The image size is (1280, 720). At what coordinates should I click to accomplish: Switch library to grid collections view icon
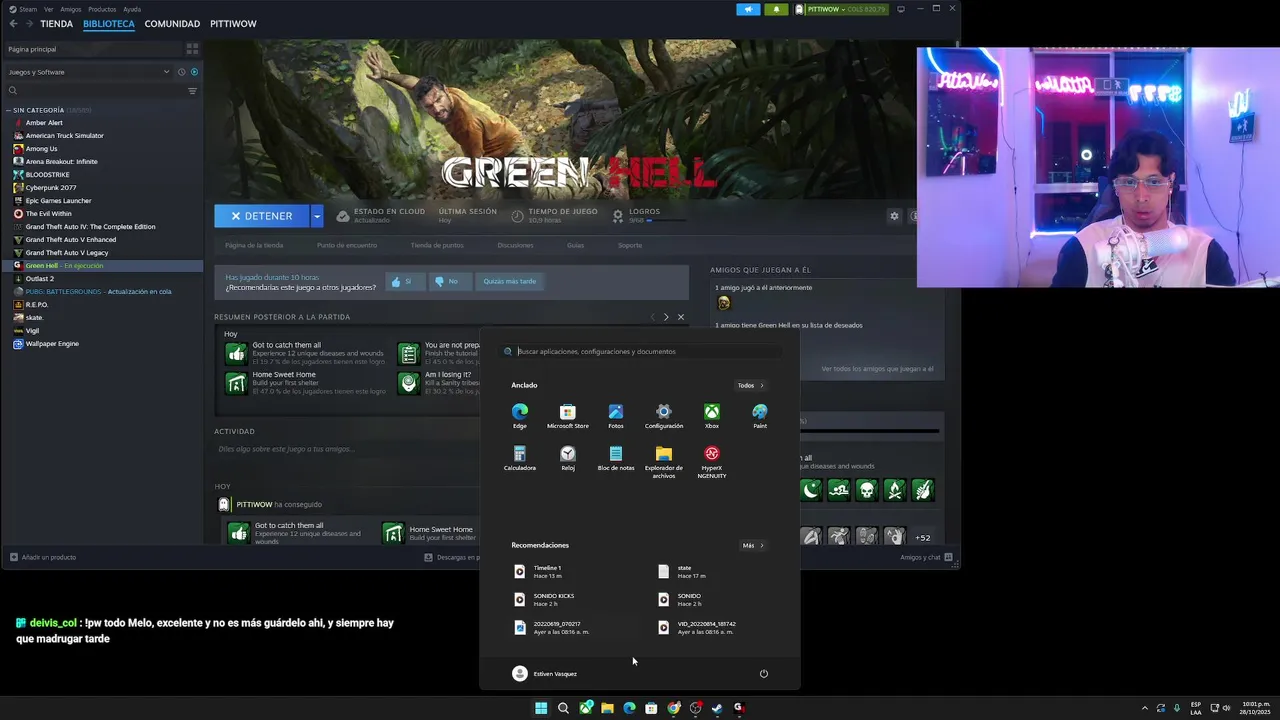pyautogui.click(x=192, y=48)
